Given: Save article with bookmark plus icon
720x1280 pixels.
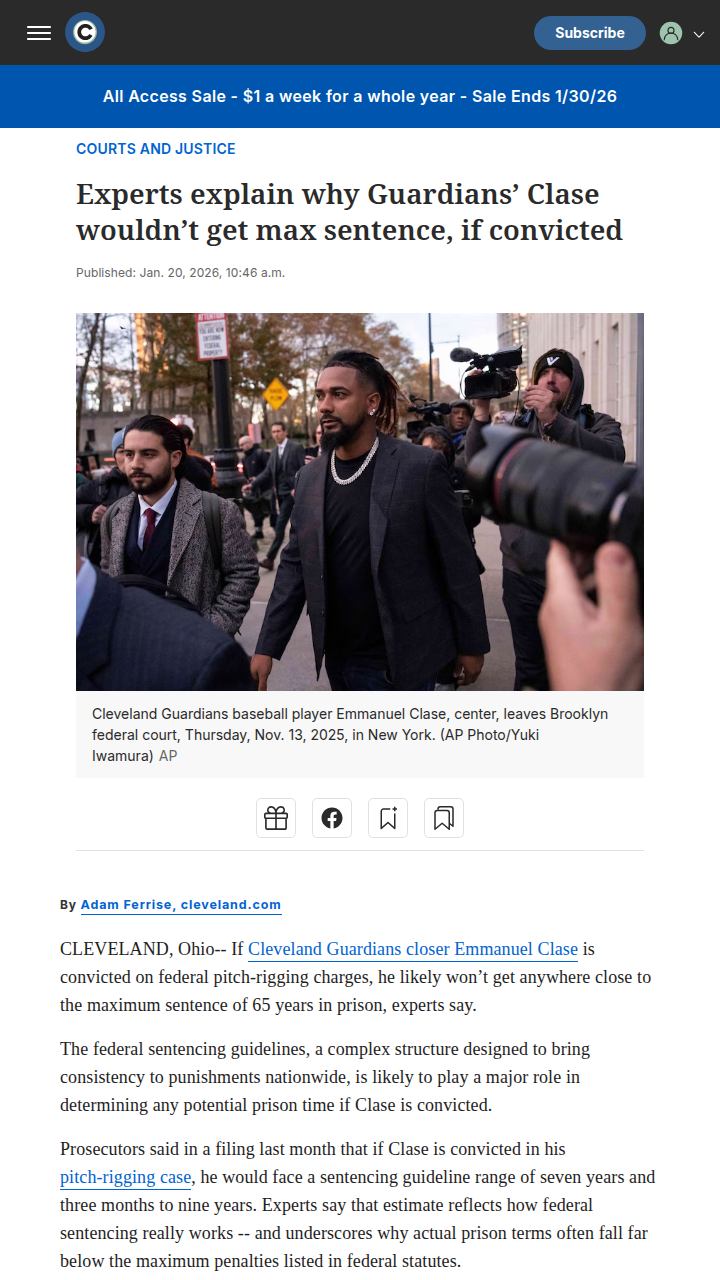Looking at the screenshot, I should pyautogui.click(x=388, y=818).
